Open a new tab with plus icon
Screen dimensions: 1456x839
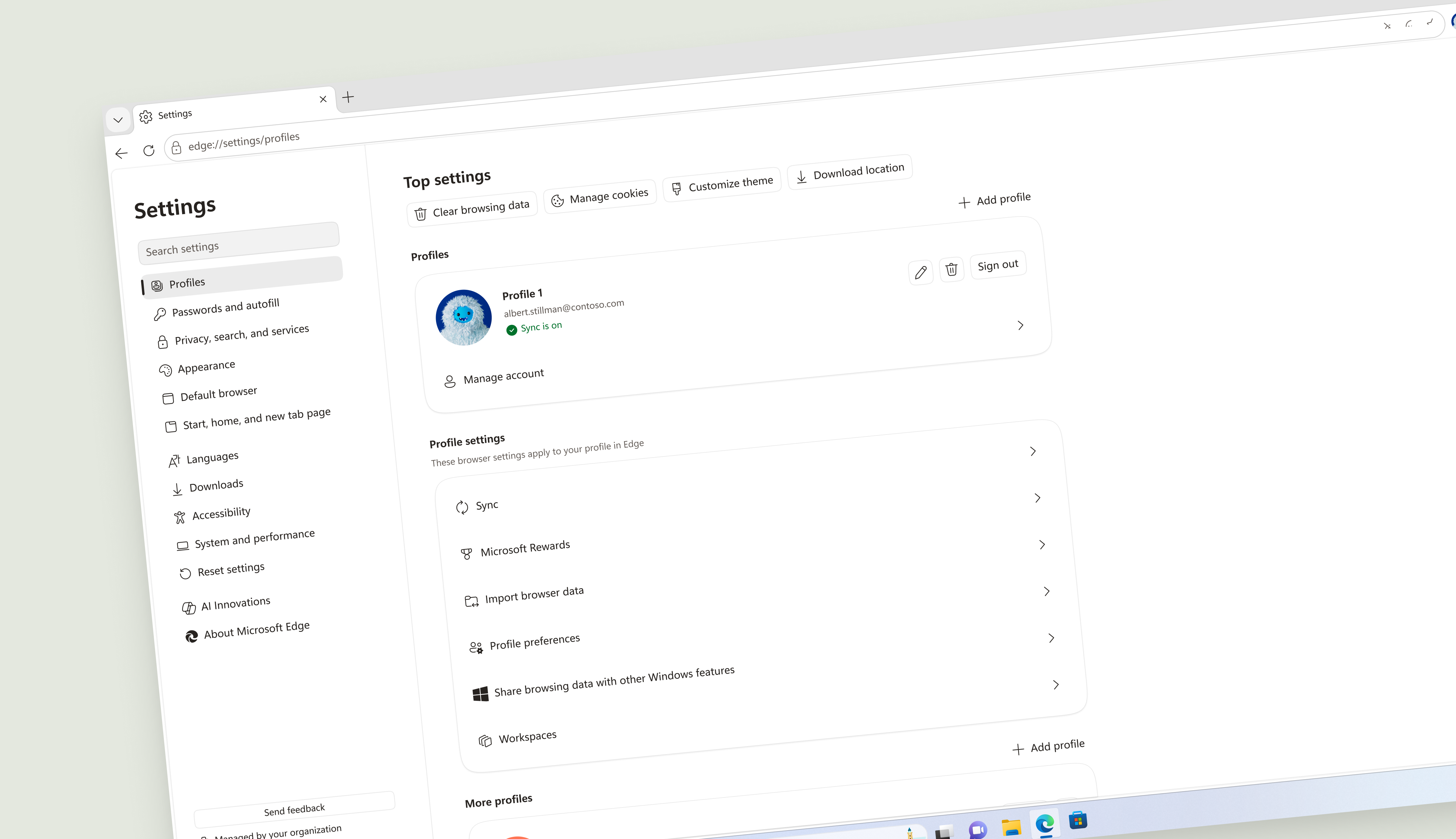(348, 97)
